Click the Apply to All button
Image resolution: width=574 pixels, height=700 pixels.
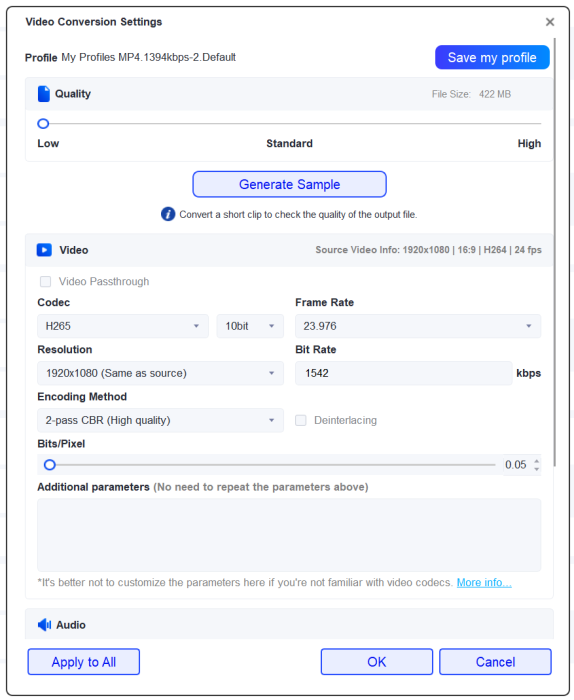click(83, 662)
